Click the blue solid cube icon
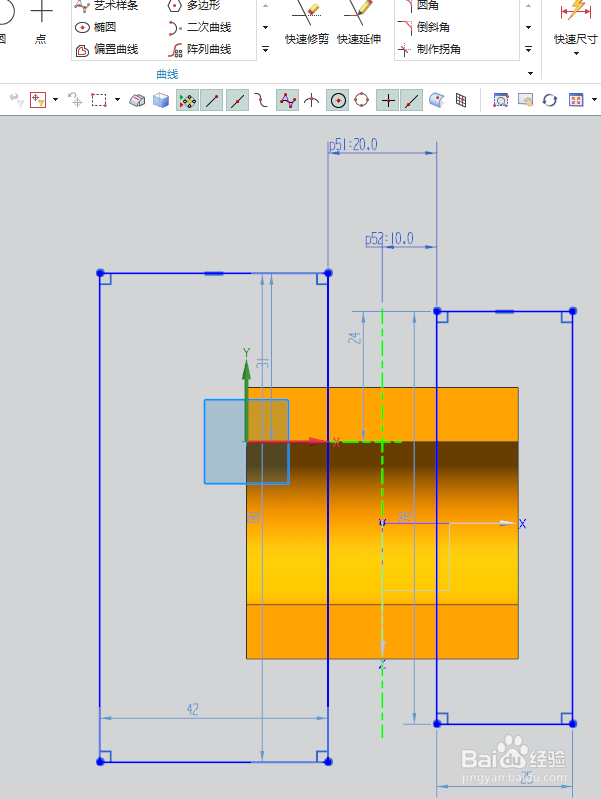 [161, 100]
